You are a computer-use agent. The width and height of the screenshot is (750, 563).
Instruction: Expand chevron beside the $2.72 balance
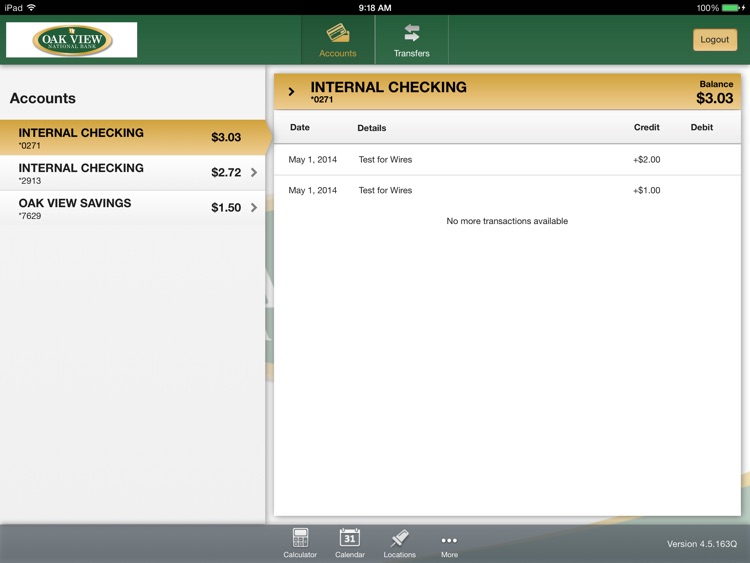[x=254, y=172]
